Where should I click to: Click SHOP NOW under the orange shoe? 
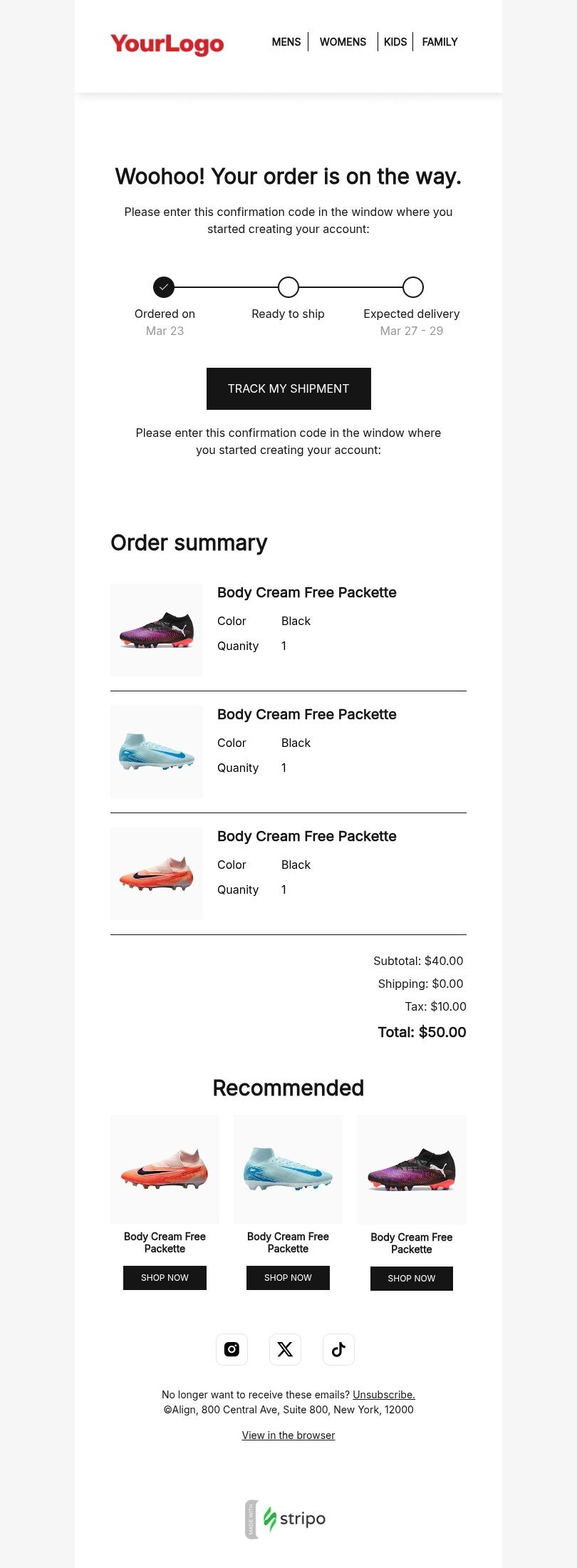165,1278
